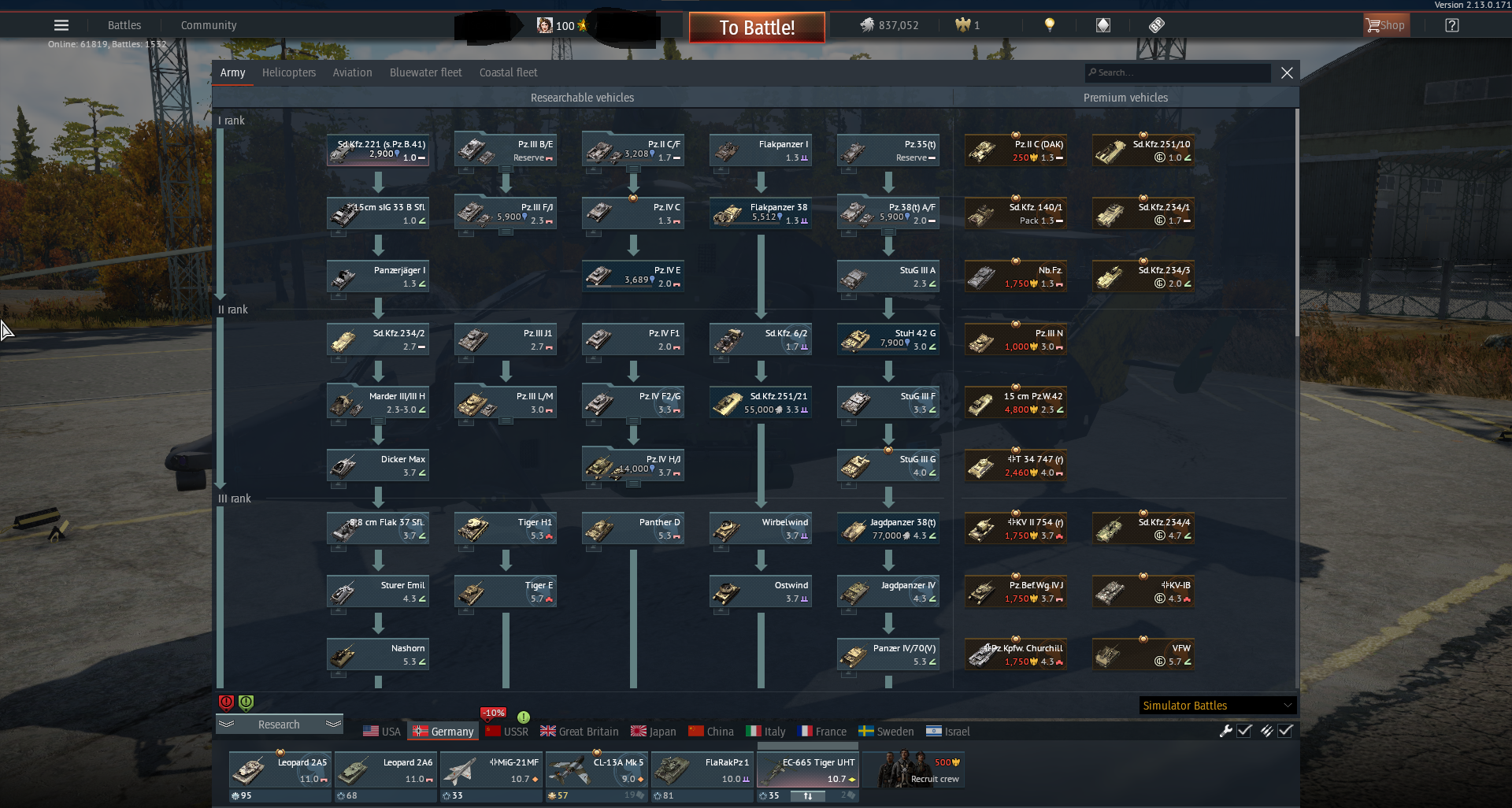Toggle the crew swap arrows on EC-665 slot

pyautogui.click(x=808, y=796)
